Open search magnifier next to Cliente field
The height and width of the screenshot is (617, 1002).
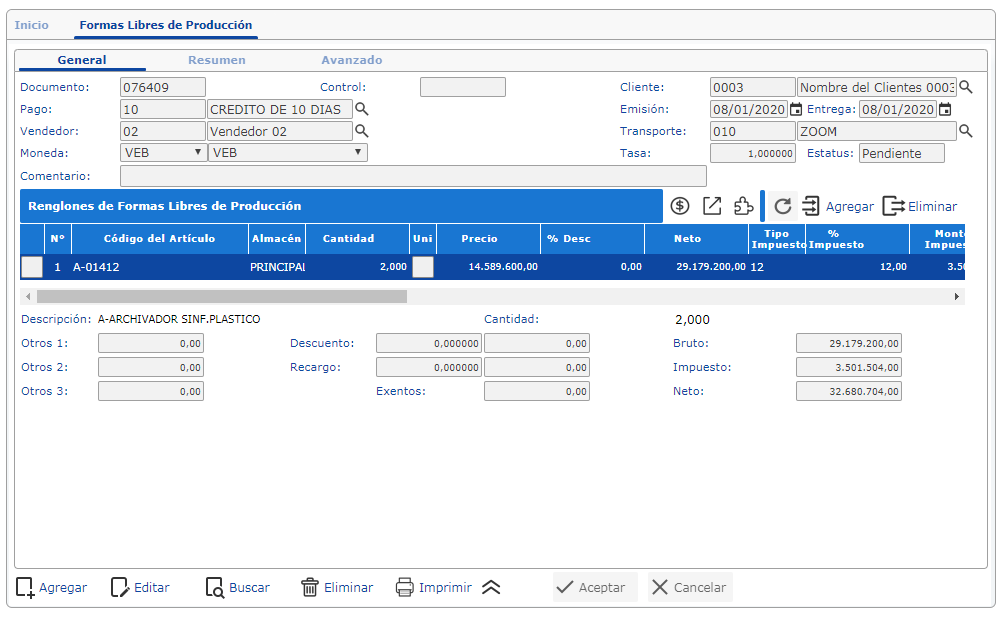966,87
